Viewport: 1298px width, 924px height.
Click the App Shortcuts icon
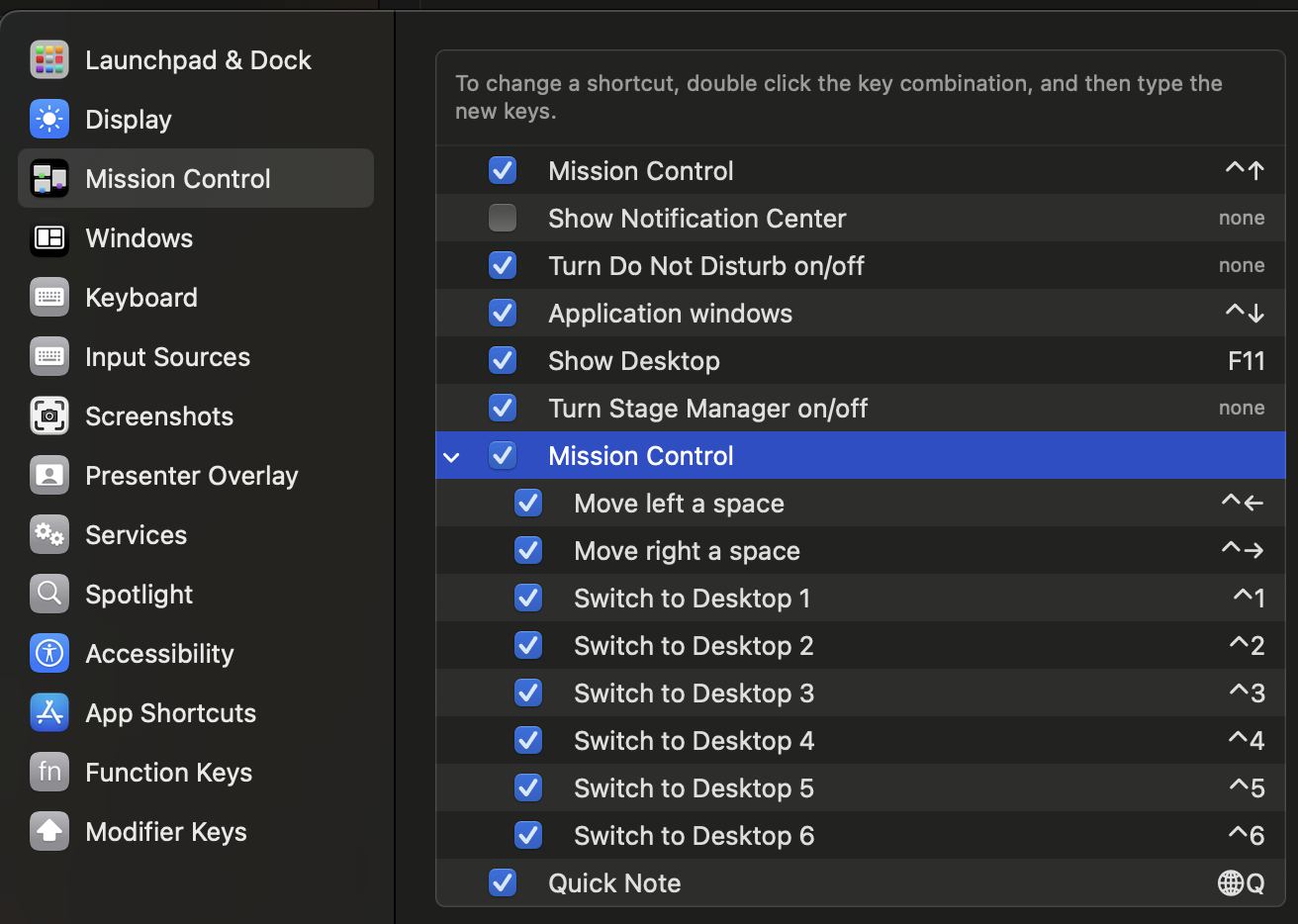tap(49, 712)
